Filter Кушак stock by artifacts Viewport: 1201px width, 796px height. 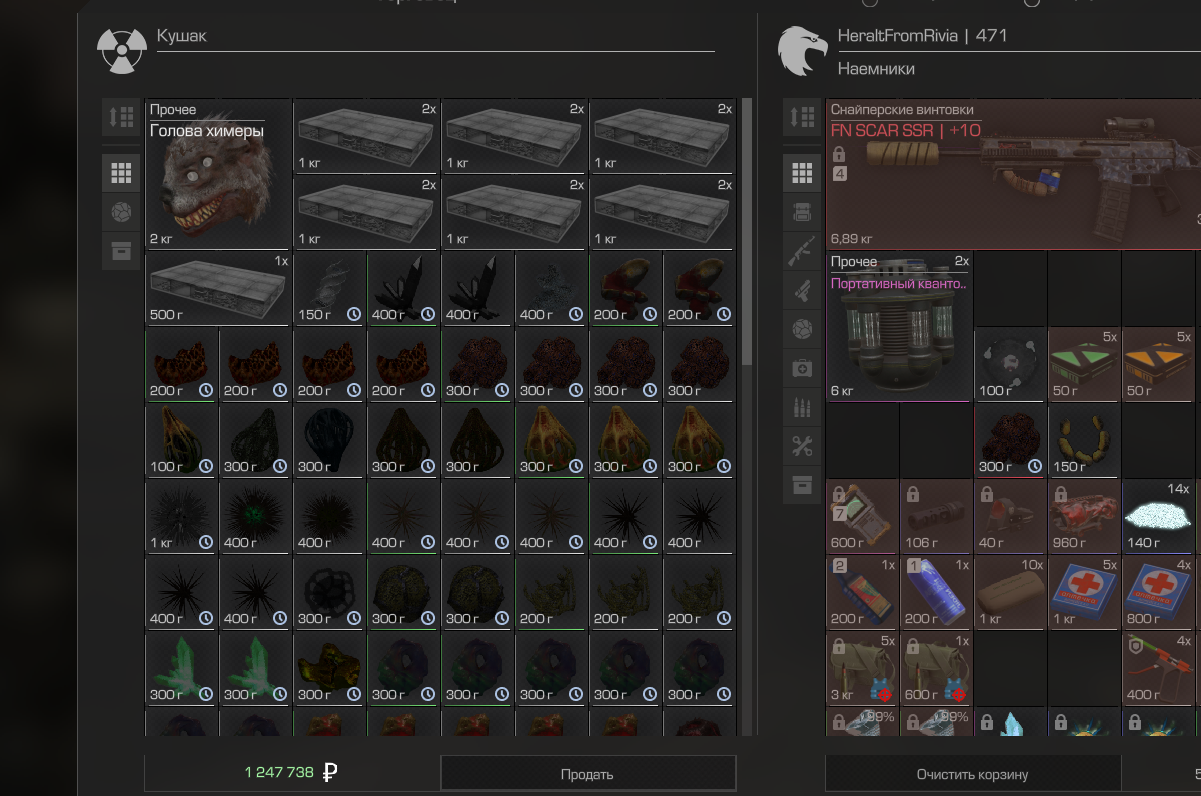pos(121,212)
